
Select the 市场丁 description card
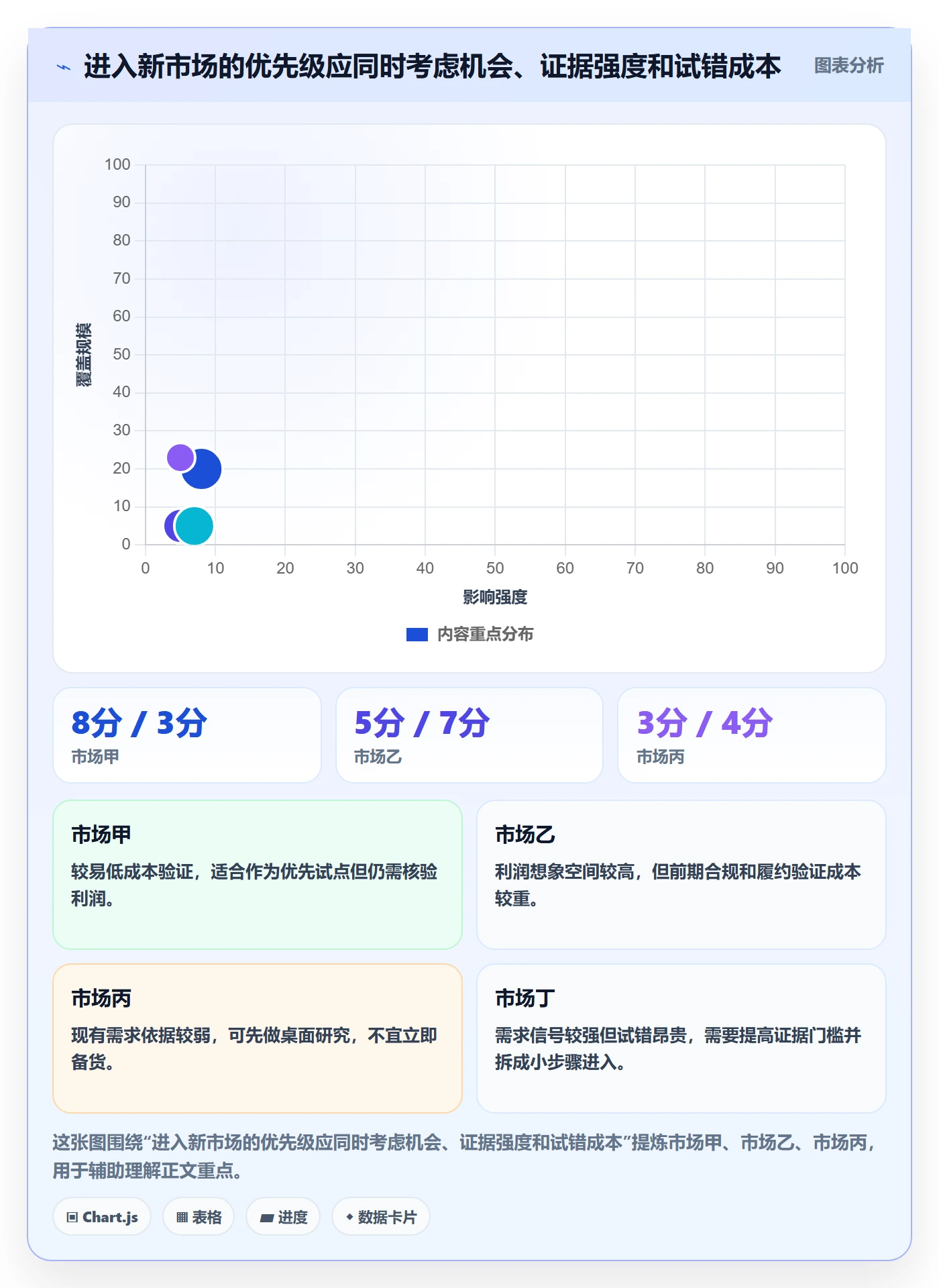pos(681,1038)
